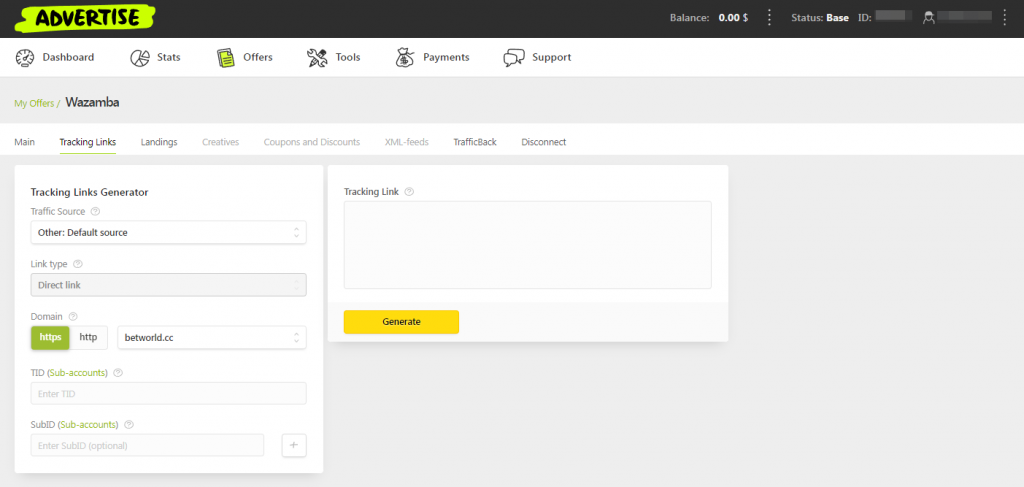Screen dimensions: 1024x487
Task: Click the help icon next to Domain
Action: pos(72,317)
